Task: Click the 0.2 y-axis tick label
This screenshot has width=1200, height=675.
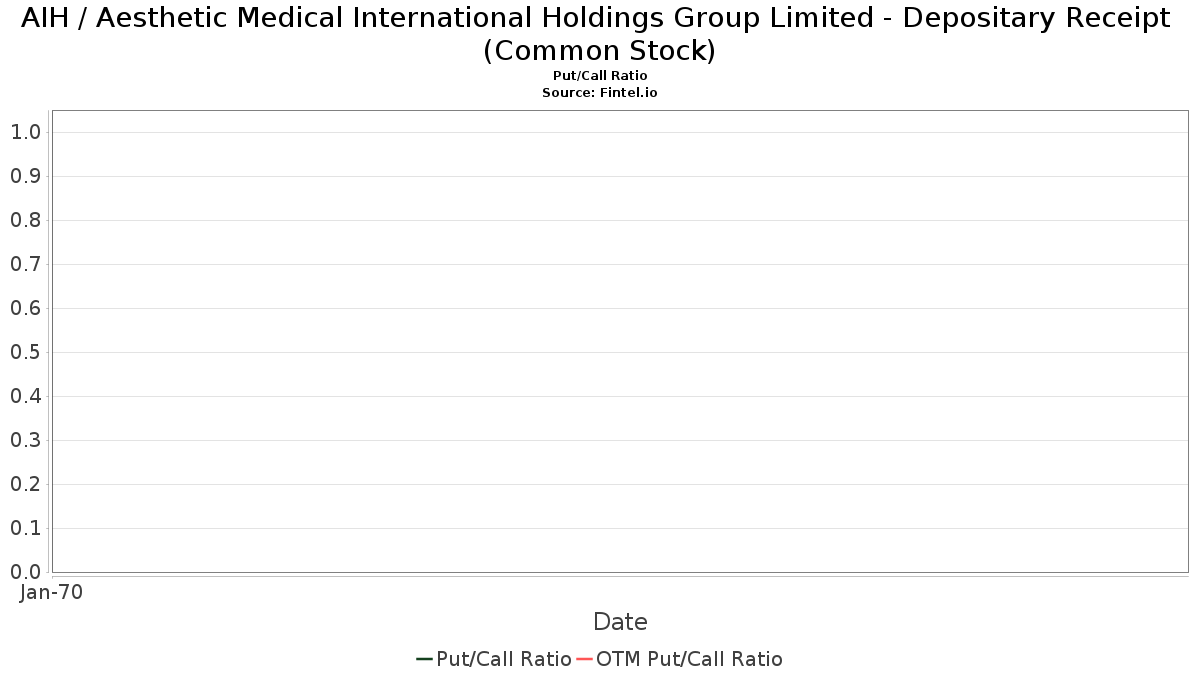Action: [25, 484]
